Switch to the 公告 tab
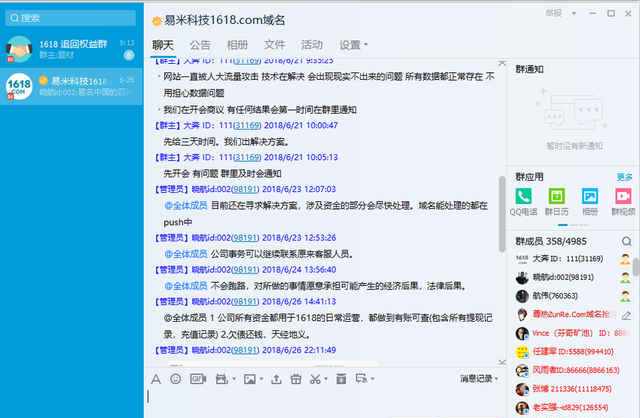640x418 pixels. point(200,45)
